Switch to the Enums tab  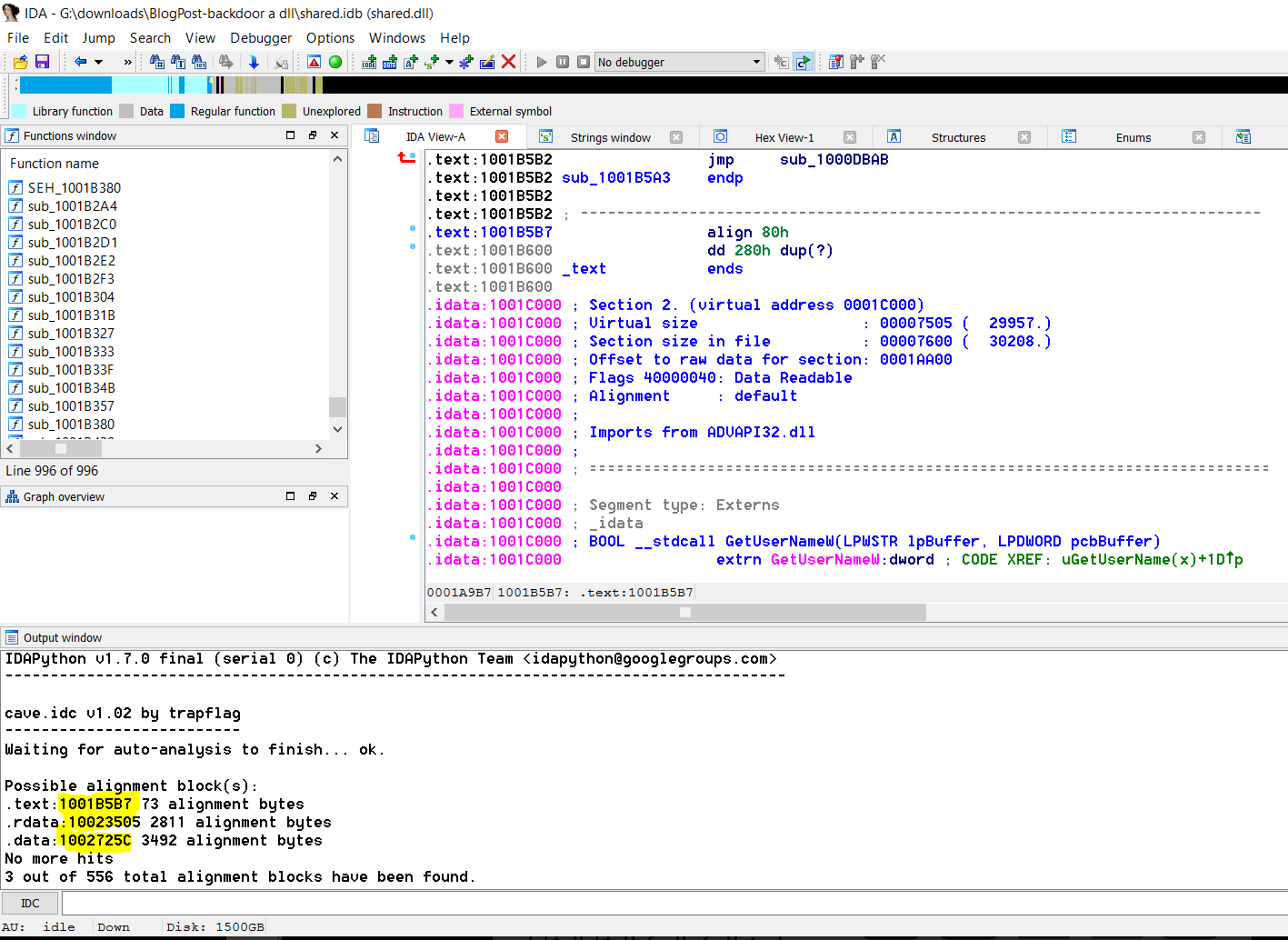coord(1133,137)
